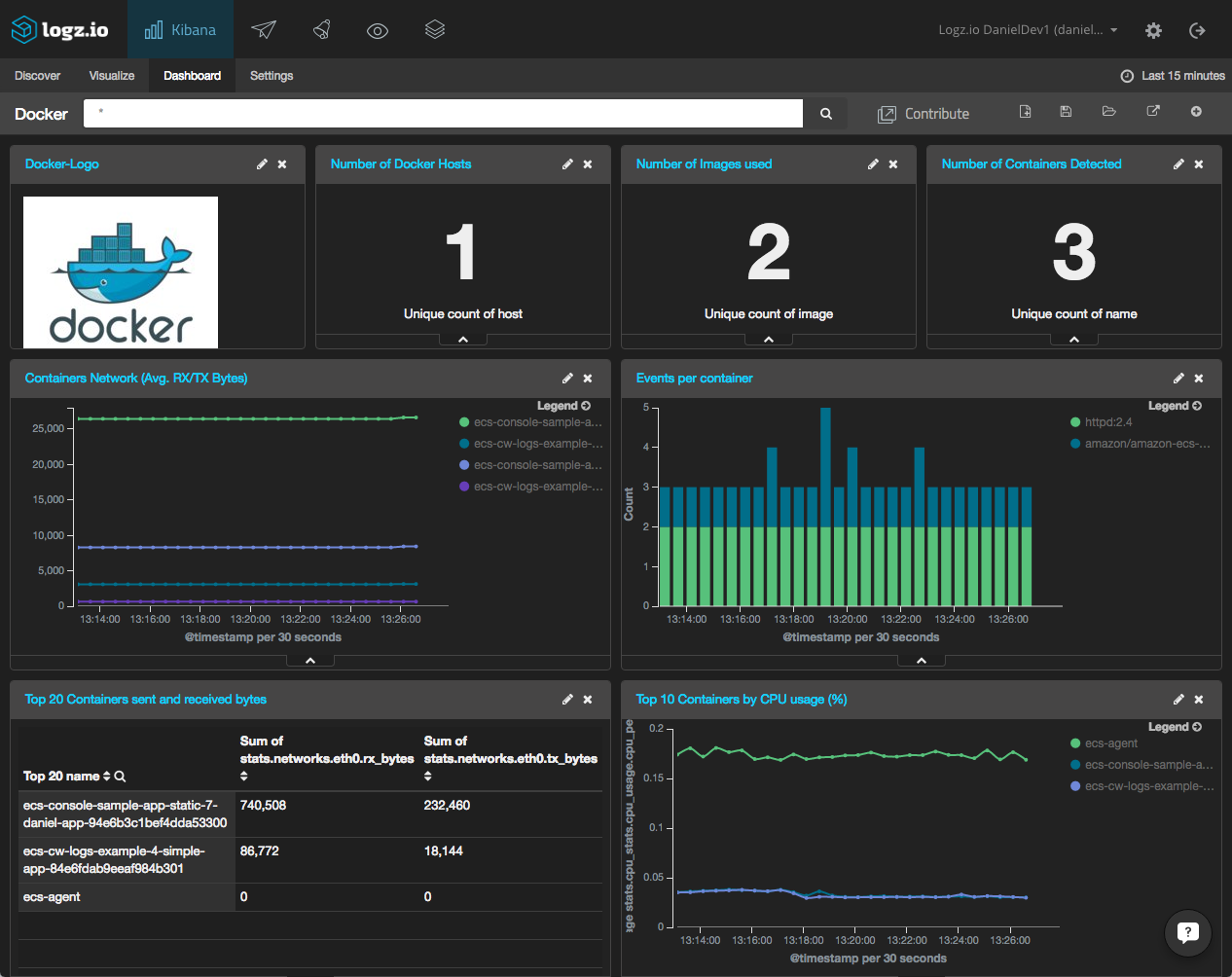Open the Logz.io DanielDev1 account dropdown
This screenshot has width=1232, height=977.
pos(1028,30)
